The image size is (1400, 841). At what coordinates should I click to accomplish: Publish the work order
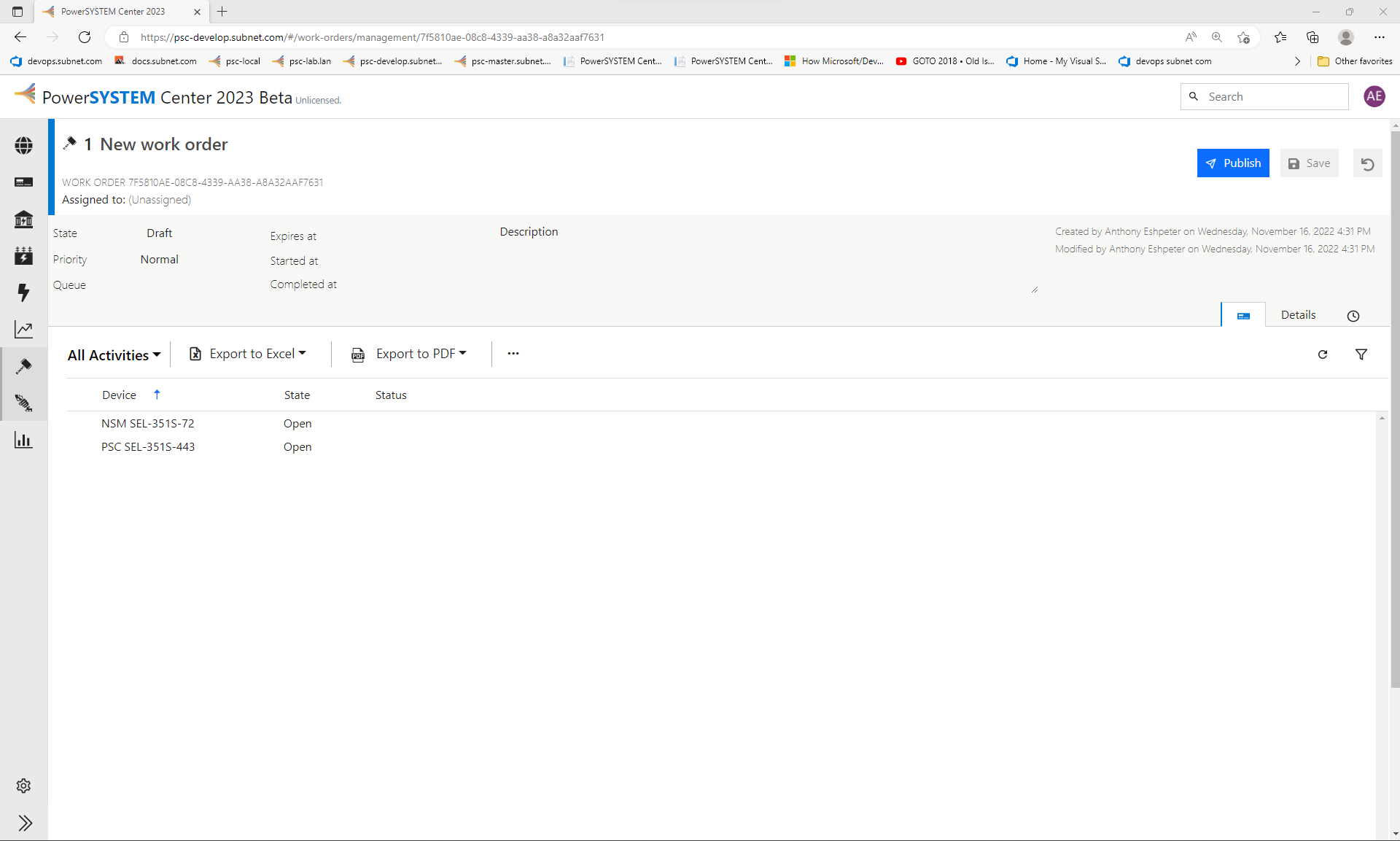(x=1232, y=163)
